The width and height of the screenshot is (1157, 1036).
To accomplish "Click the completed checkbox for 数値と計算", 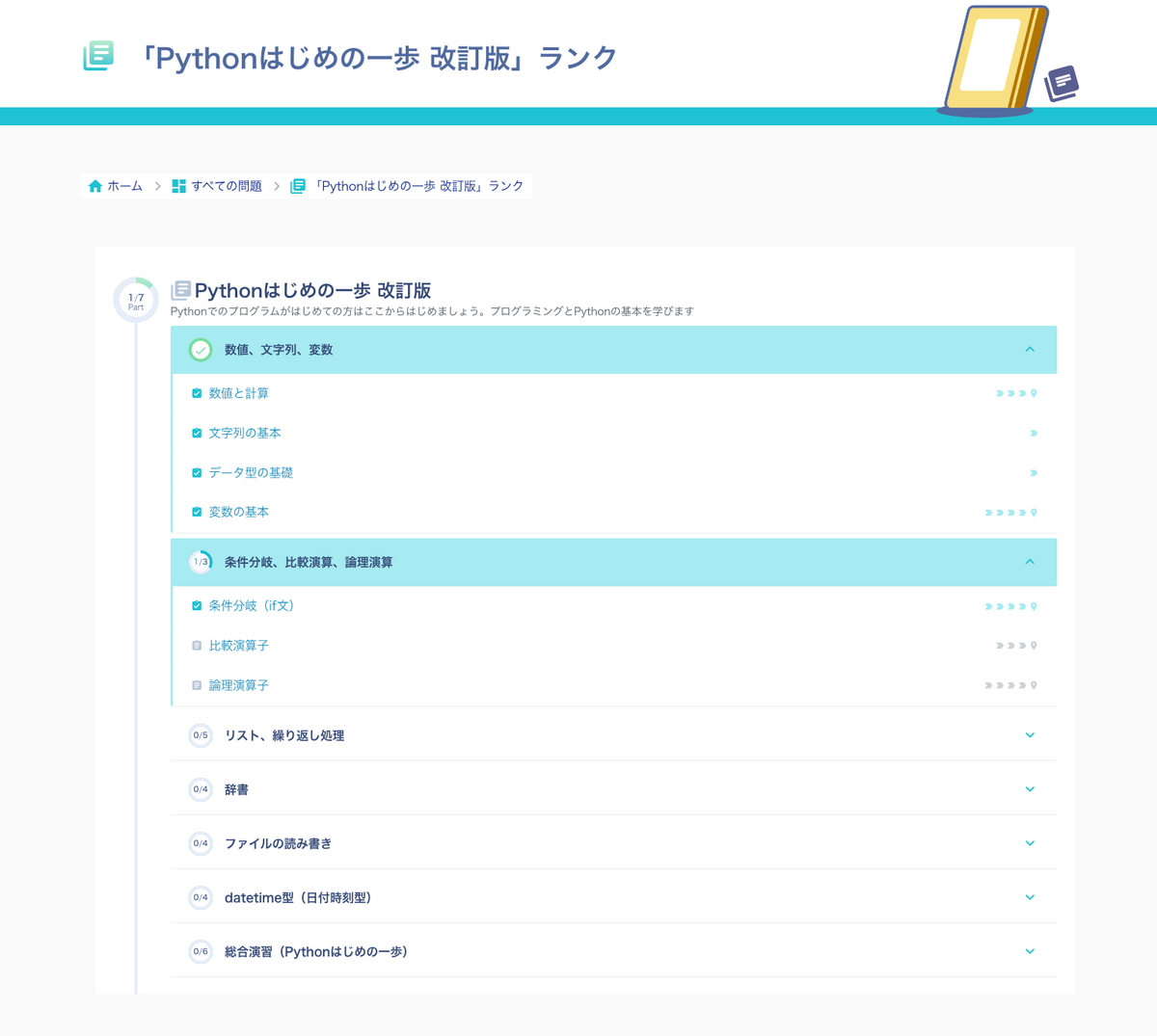I will click(197, 393).
